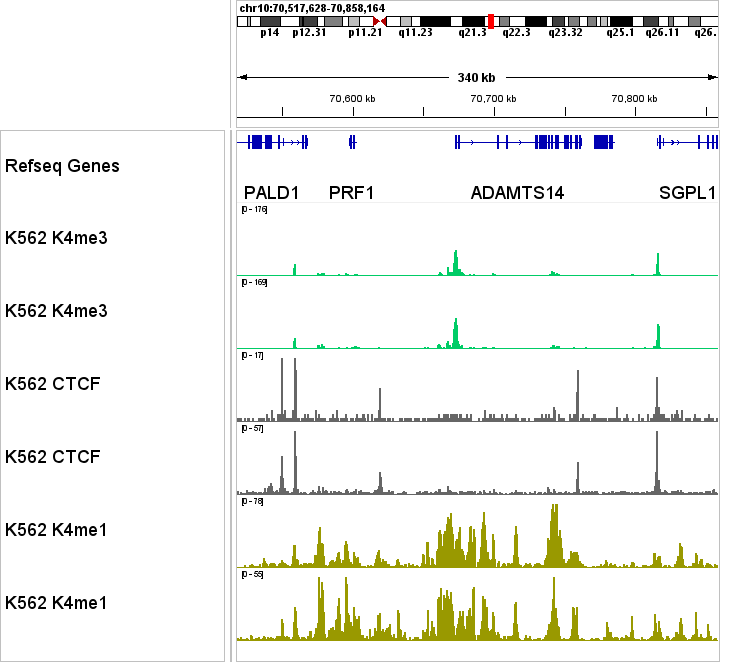Viewport: 738px width, 662px height.
Task: Click the 70,700 kb ruler label
Action: [493, 98]
